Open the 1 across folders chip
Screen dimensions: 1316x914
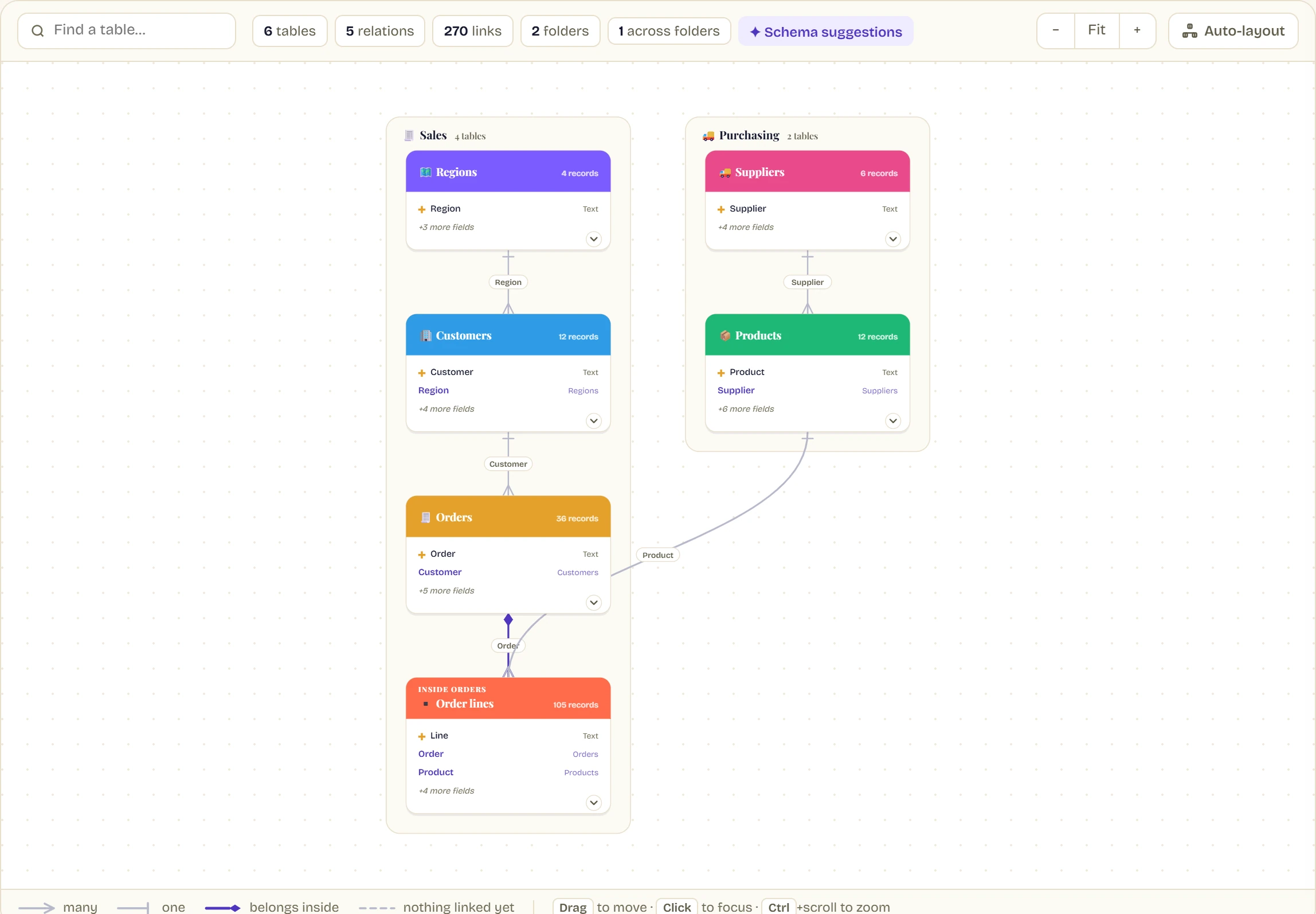click(669, 31)
